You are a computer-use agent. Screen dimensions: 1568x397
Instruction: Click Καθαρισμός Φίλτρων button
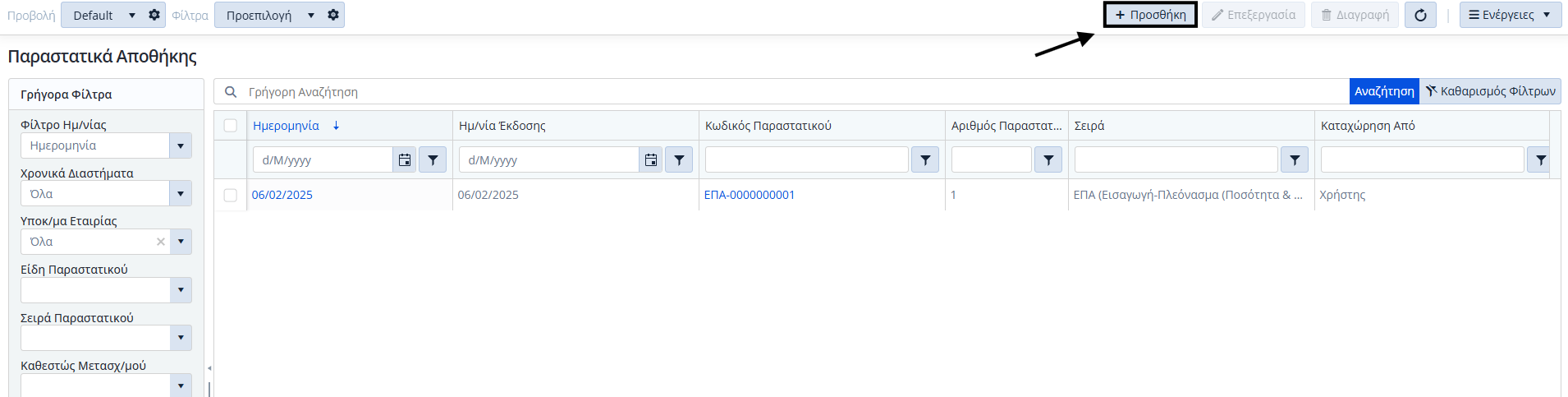coord(1490,91)
